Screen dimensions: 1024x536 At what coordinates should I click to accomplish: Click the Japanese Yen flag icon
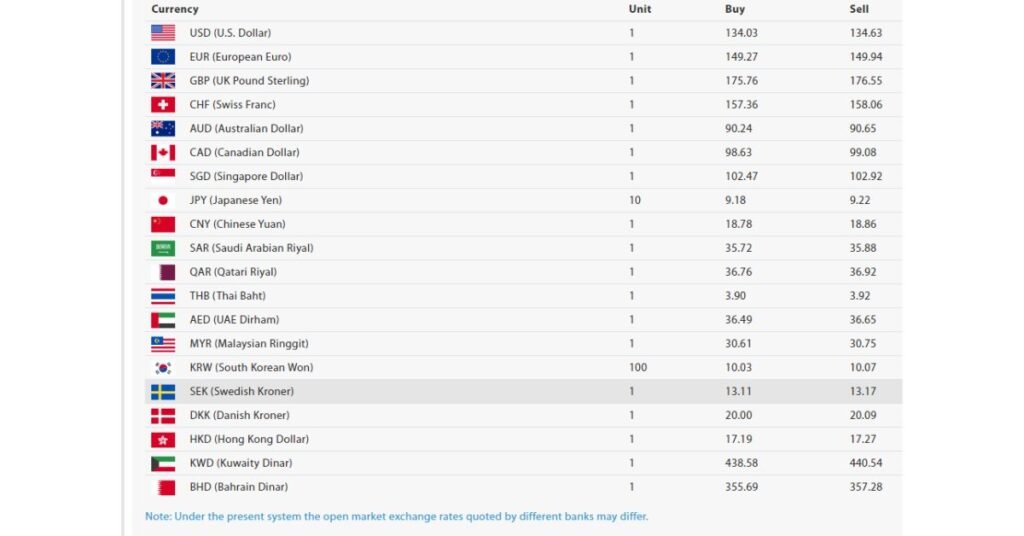(x=163, y=200)
